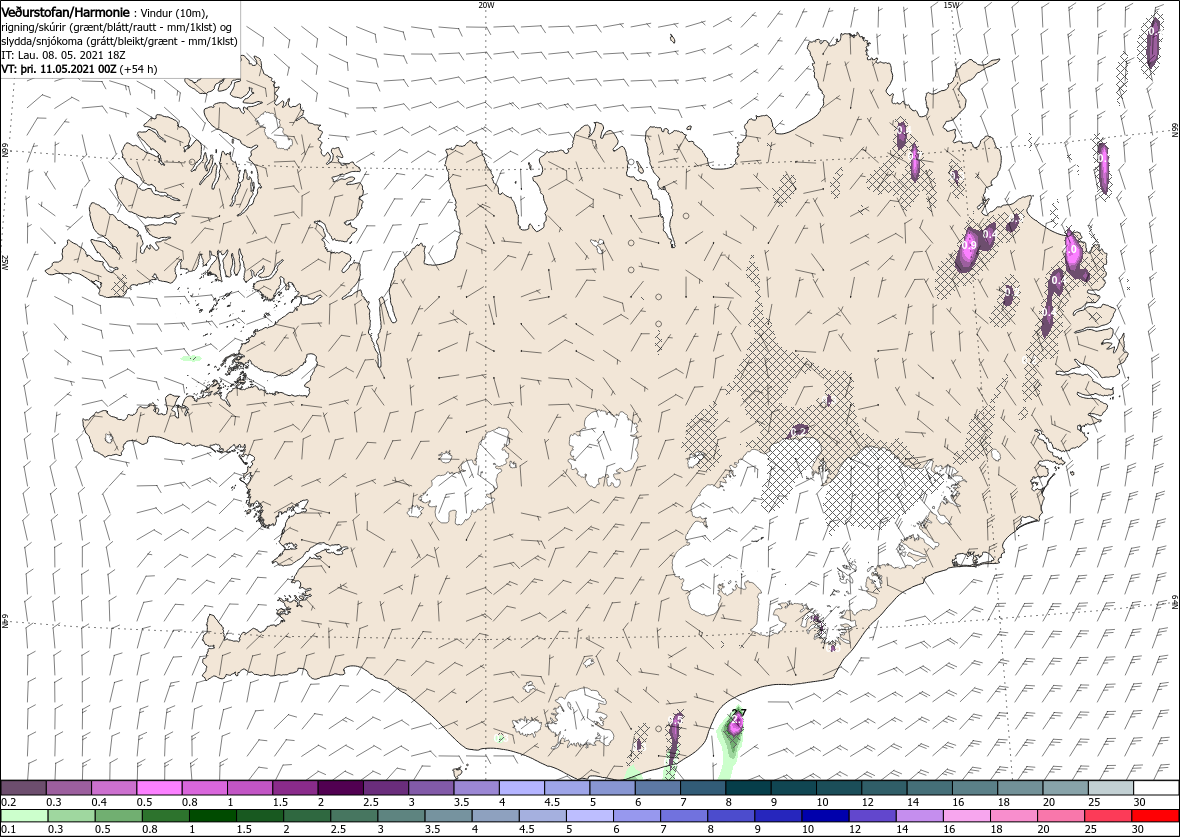
Task: Select the lower legend swatch labeled 2.5
Action: [x=353, y=816]
